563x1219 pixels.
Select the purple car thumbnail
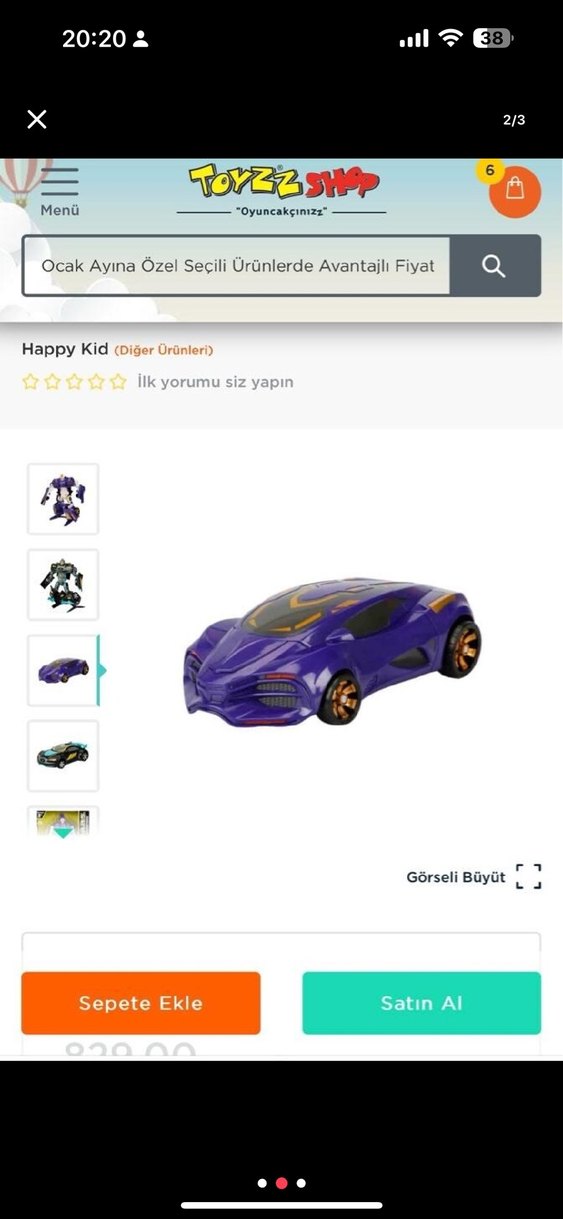click(x=63, y=670)
